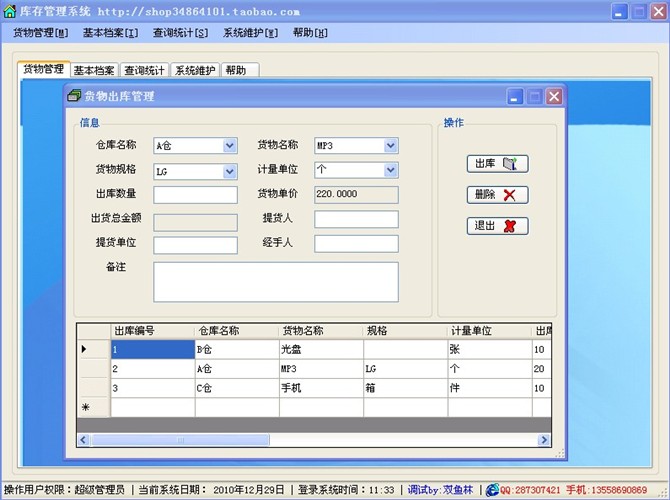
Task: Click the grid's scroll right arrow
Action: click(x=544, y=440)
